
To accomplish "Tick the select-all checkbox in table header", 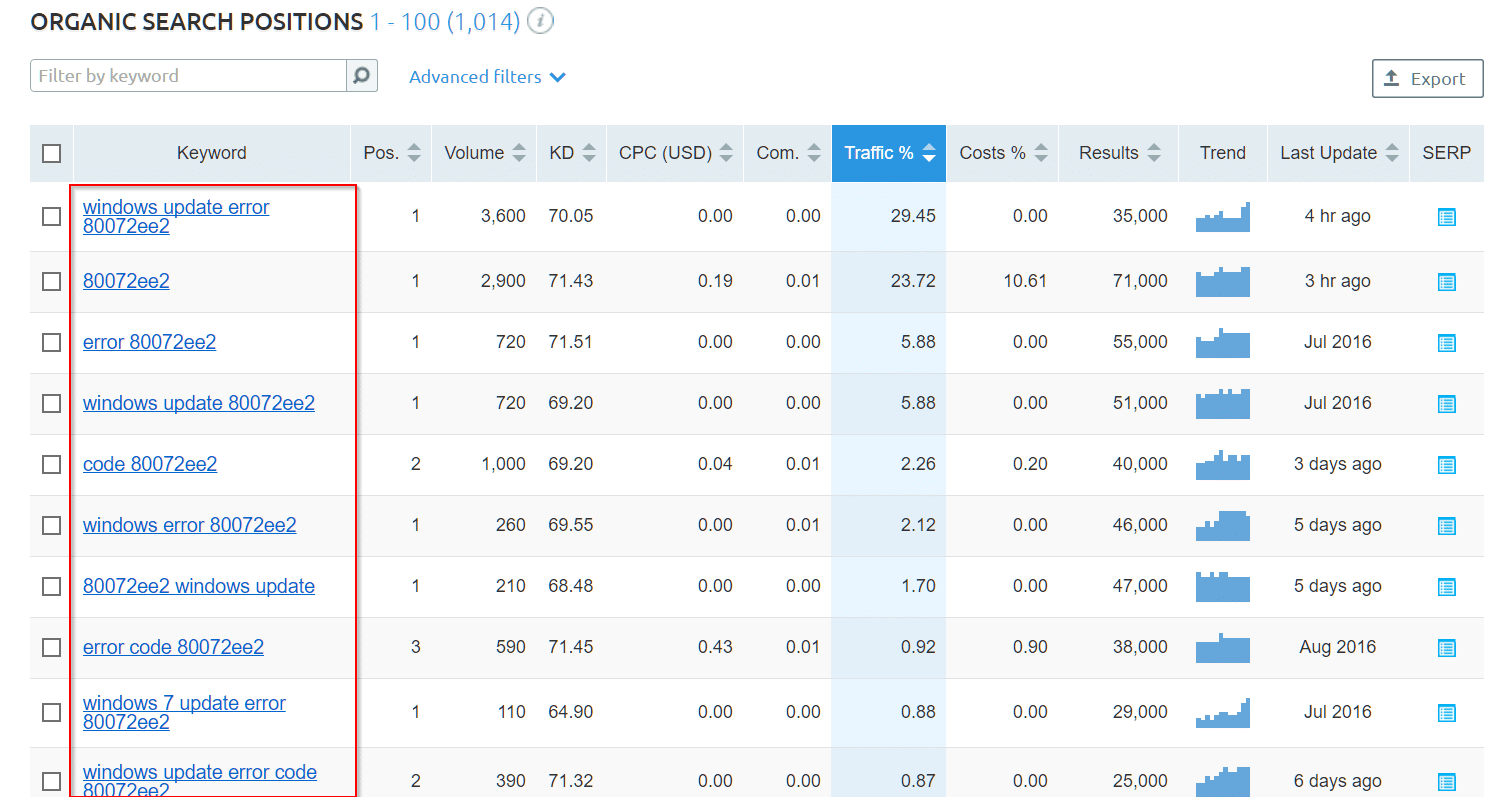I will point(51,153).
